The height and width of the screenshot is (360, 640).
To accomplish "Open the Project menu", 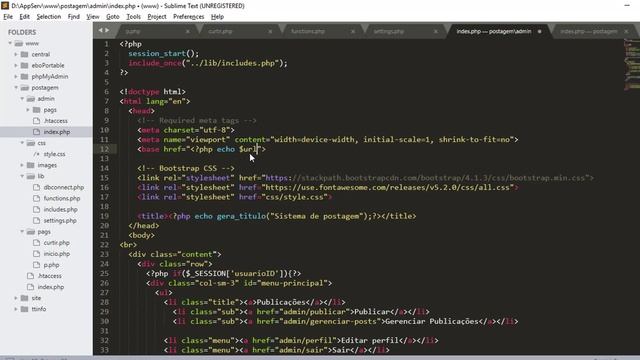I will pos(157,17).
